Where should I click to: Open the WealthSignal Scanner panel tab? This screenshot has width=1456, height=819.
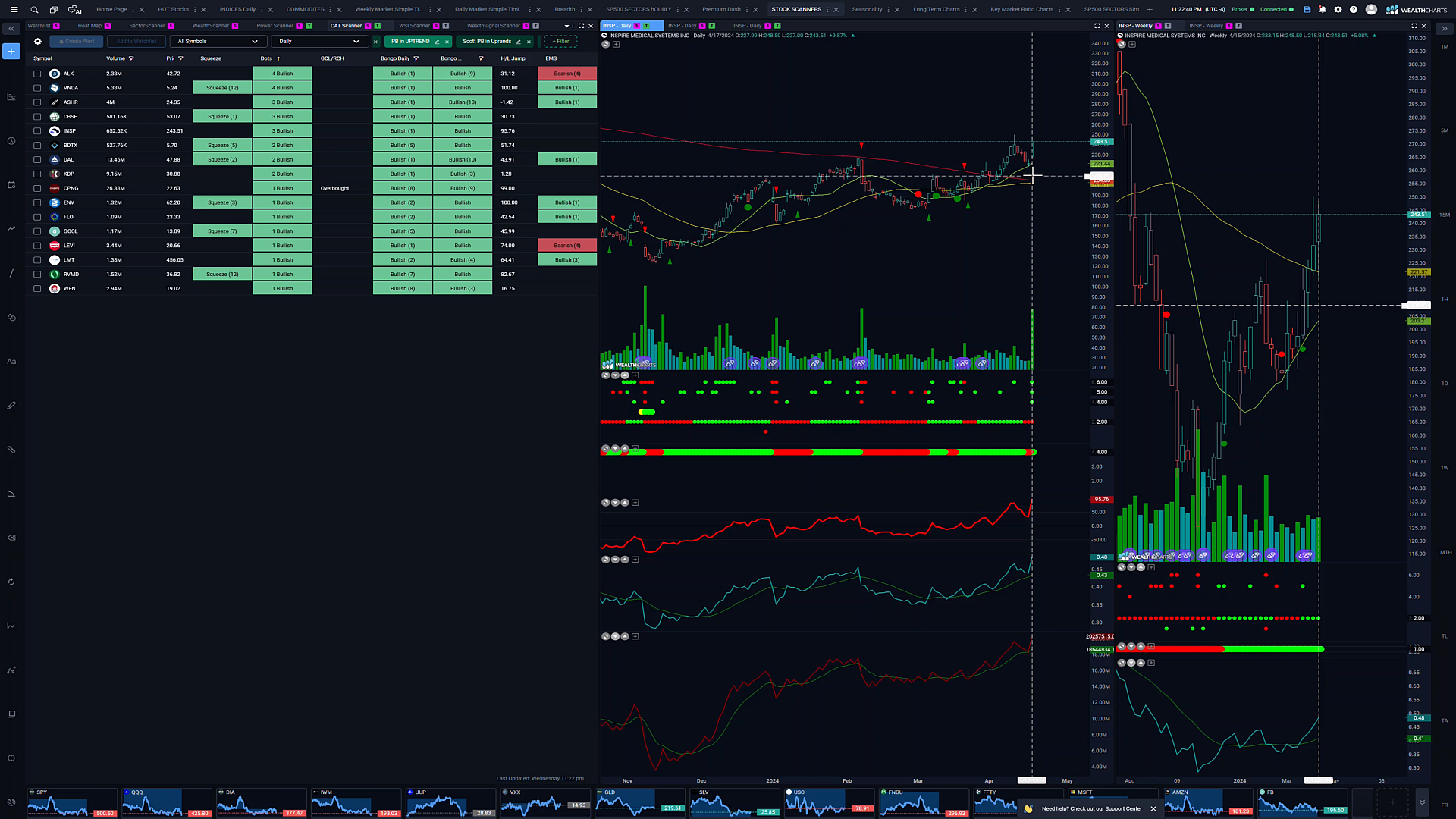pos(493,26)
